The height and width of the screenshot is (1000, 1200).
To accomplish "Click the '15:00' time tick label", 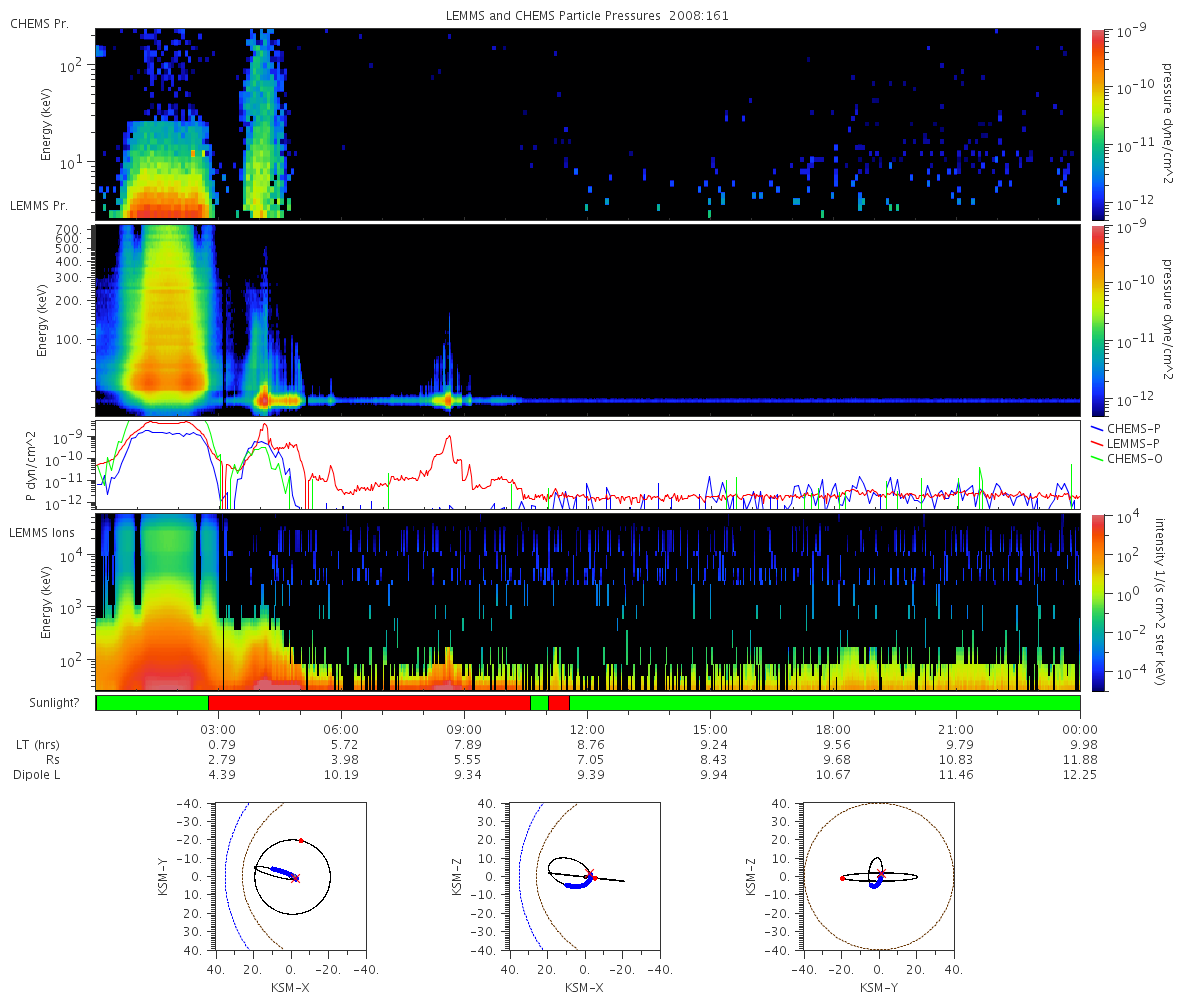I will click(711, 729).
